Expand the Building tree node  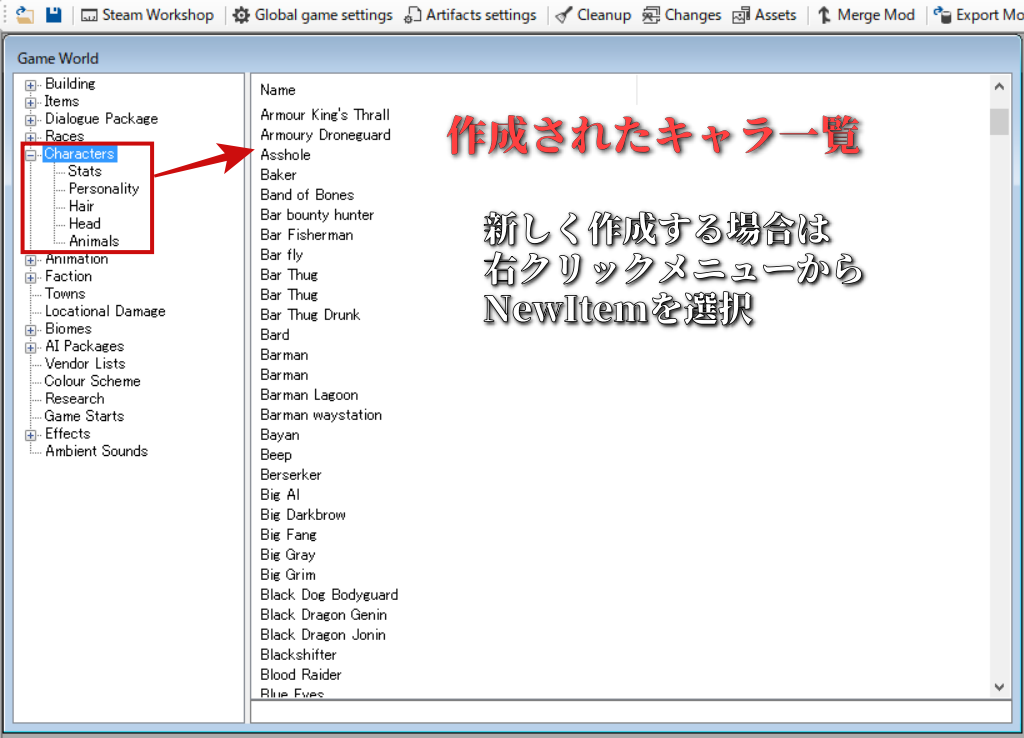pos(31,85)
